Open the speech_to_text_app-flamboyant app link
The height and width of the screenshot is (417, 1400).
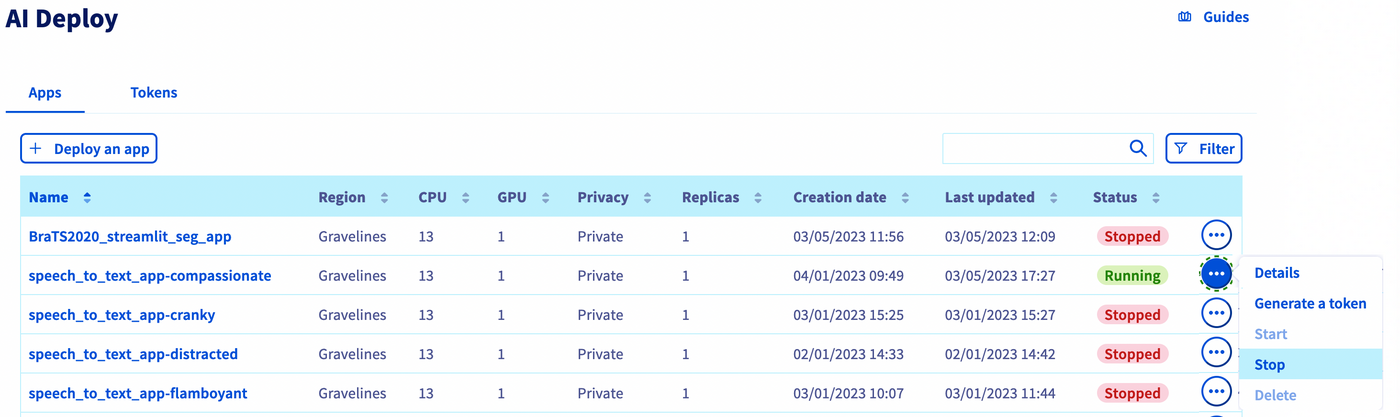pos(138,393)
